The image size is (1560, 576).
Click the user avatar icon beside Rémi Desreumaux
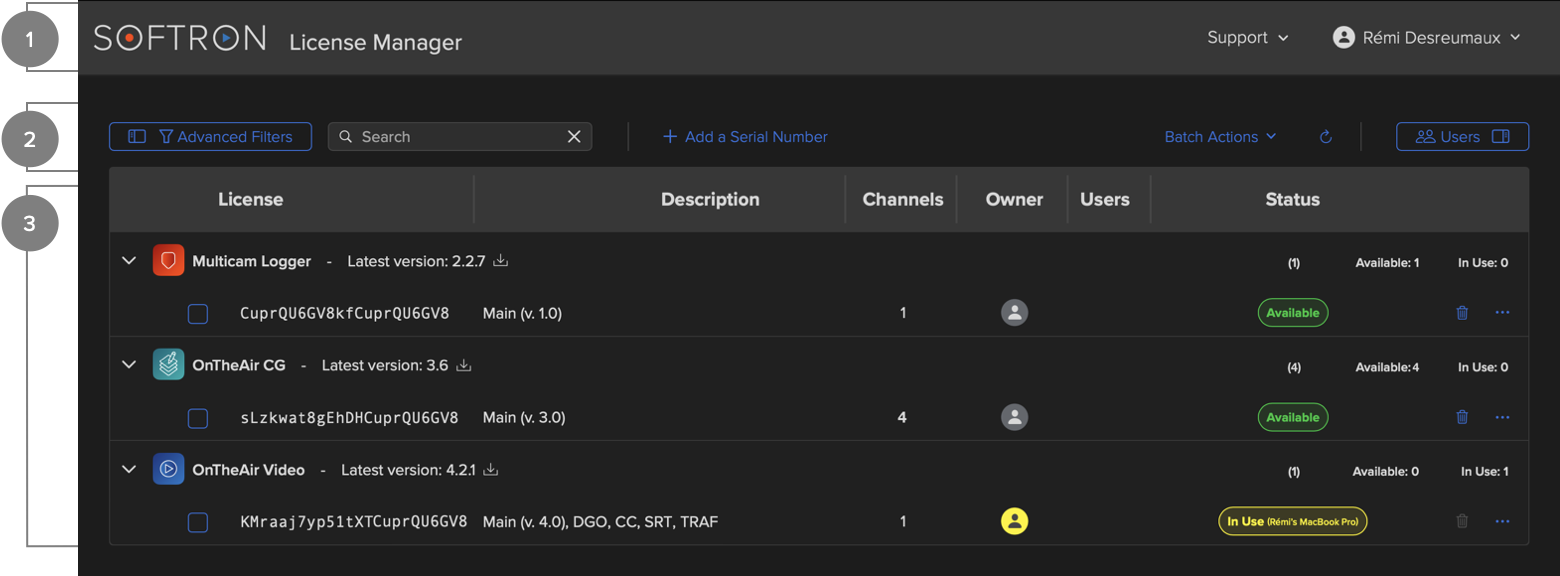point(1344,38)
